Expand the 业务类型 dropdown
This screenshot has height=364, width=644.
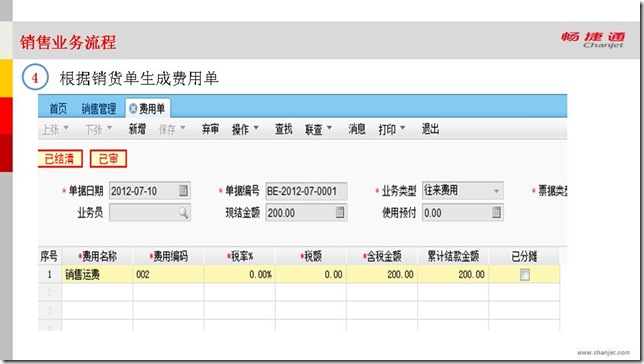point(496,191)
